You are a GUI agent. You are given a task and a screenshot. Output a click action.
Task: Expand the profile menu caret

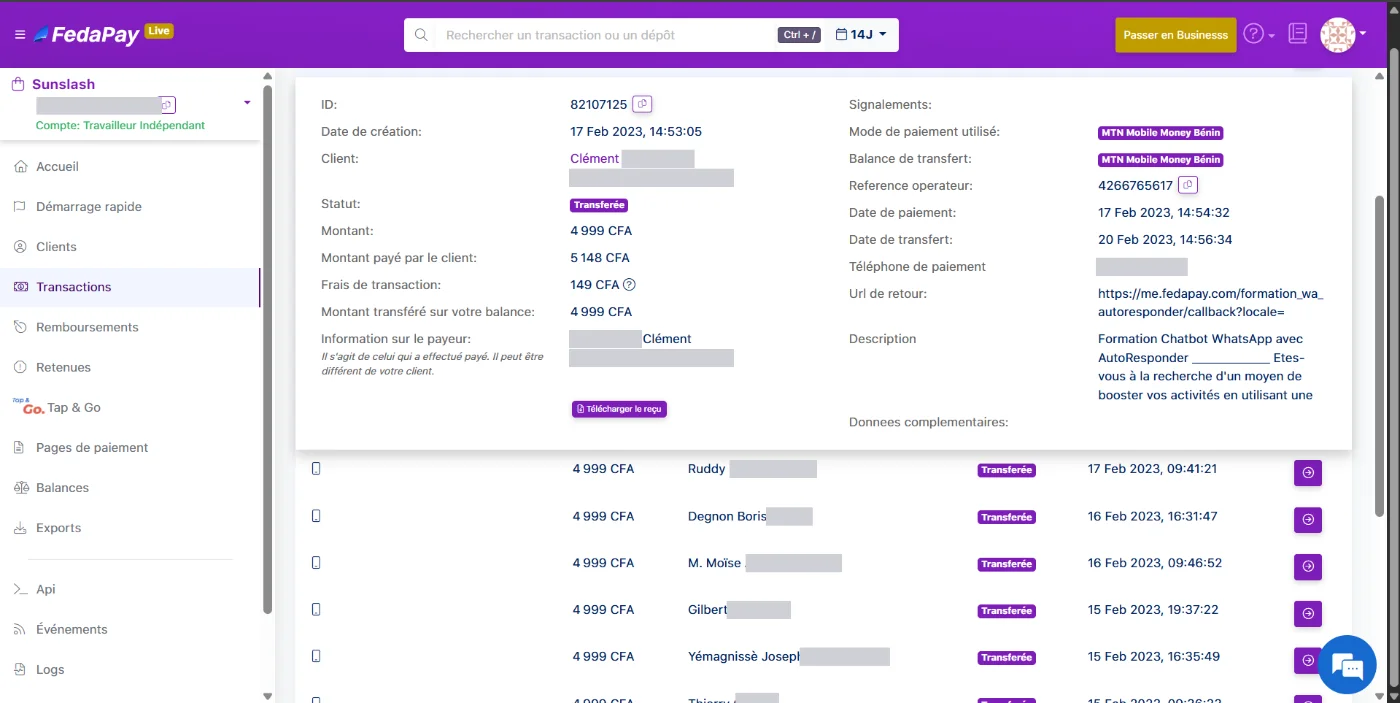(x=1363, y=34)
